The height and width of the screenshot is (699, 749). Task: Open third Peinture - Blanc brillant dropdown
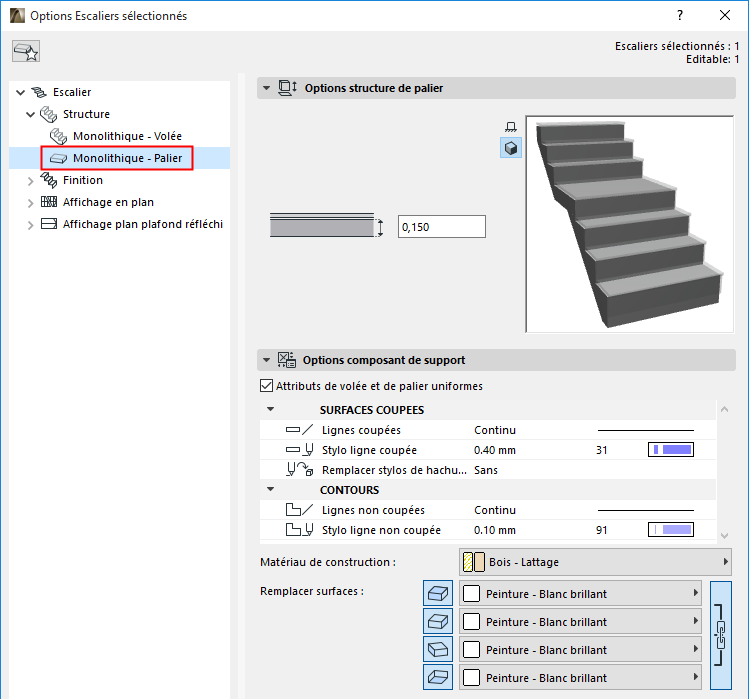pos(580,649)
